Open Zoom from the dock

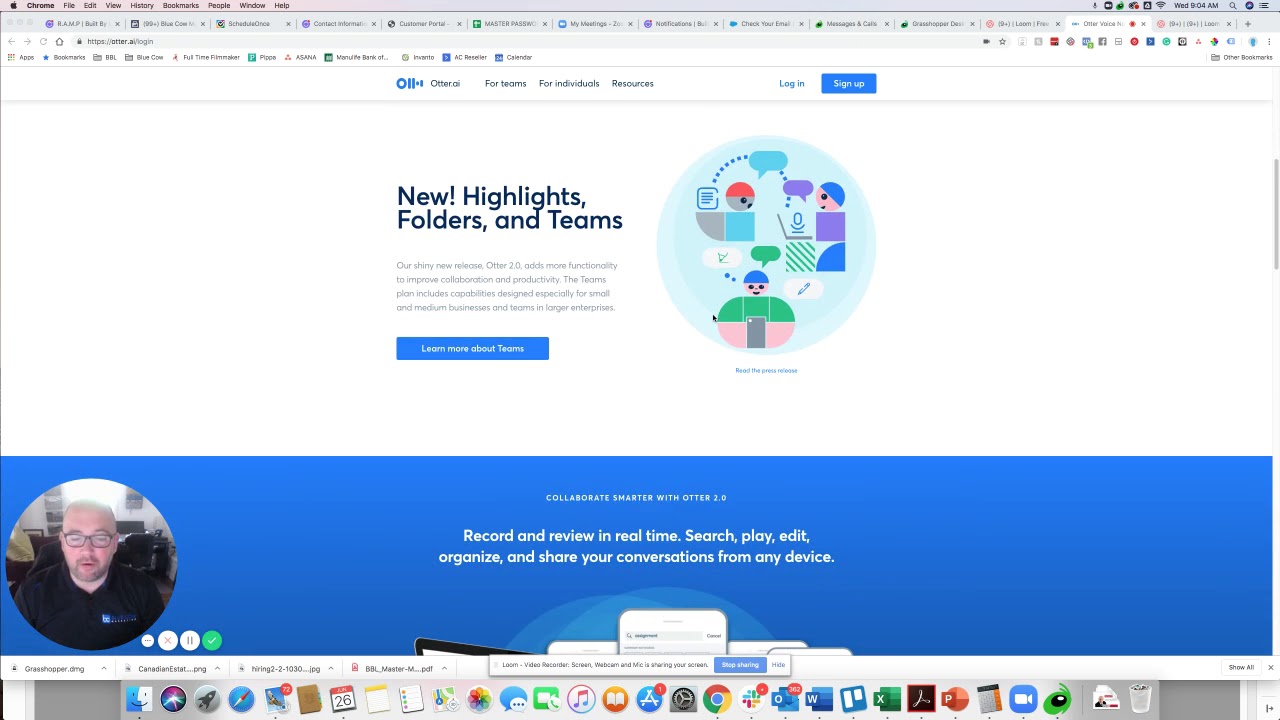pyautogui.click(x=1023, y=699)
